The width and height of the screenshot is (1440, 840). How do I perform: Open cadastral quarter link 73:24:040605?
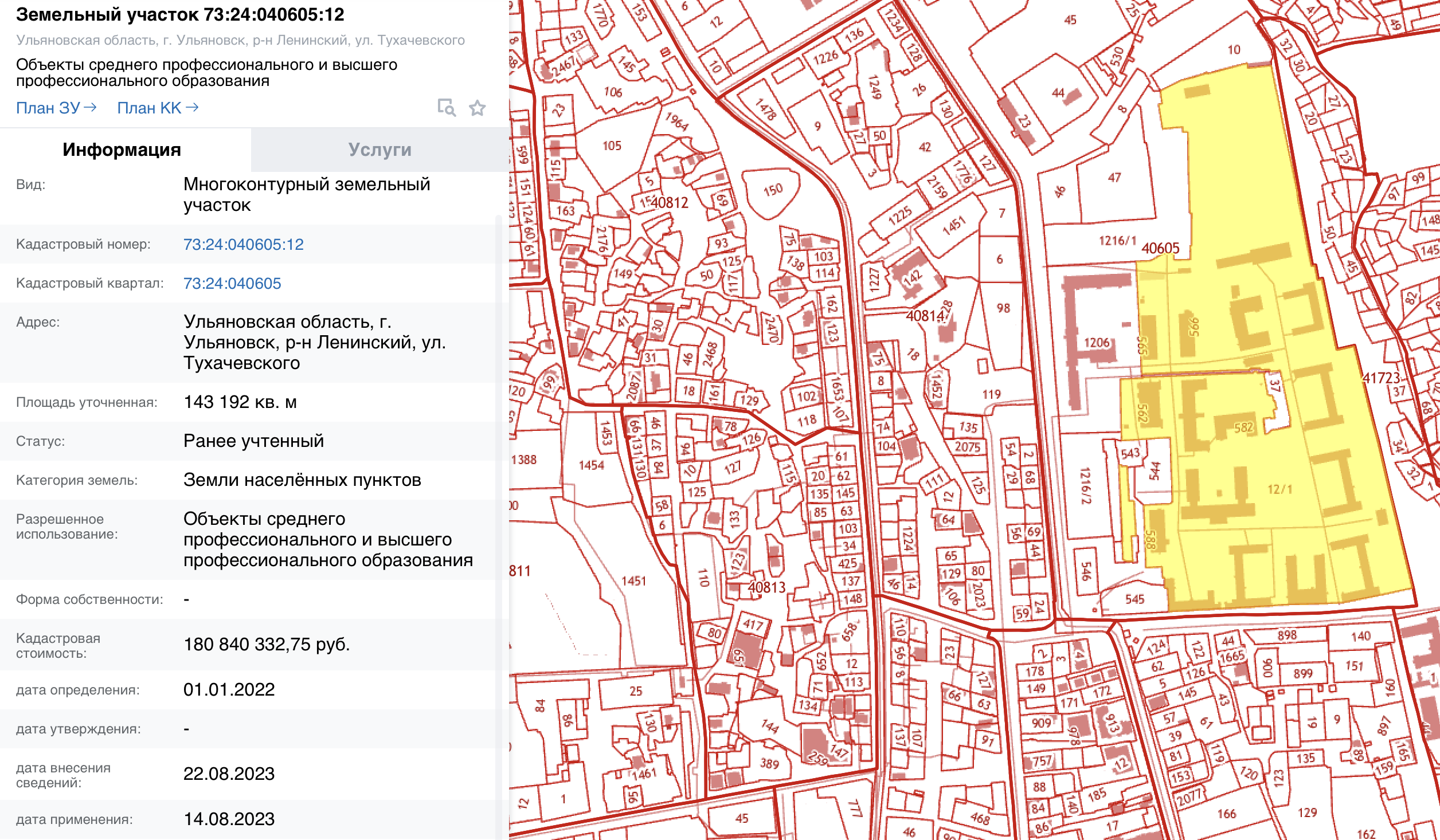[232, 284]
